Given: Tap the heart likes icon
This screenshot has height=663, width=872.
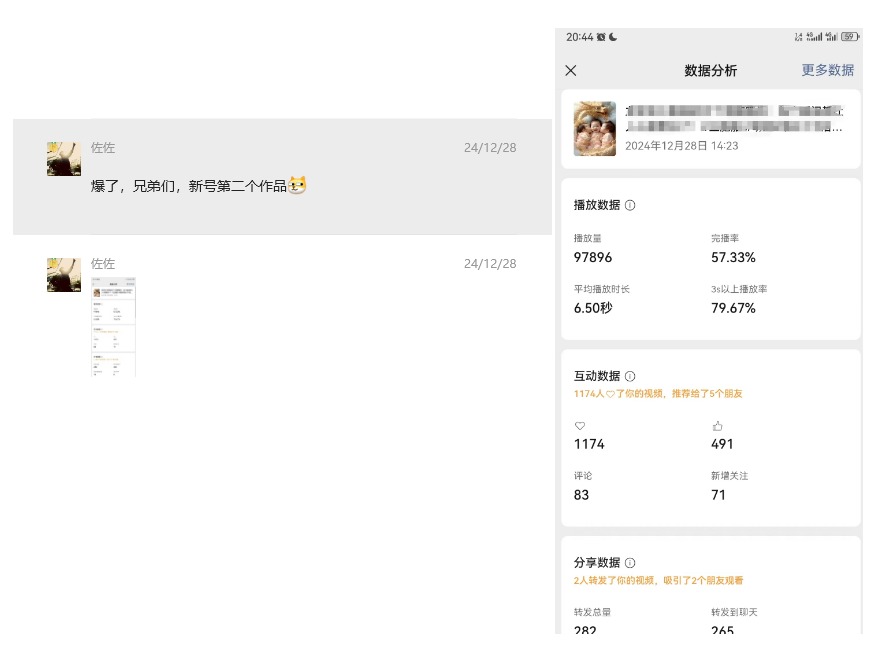Looking at the screenshot, I should point(580,426).
